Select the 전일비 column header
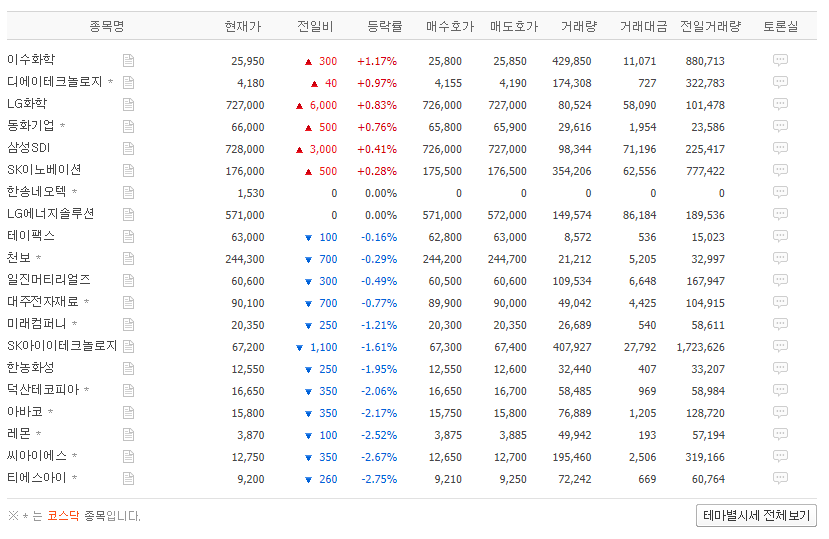The height and width of the screenshot is (539, 829). pyautogui.click(x=315, y=26)
